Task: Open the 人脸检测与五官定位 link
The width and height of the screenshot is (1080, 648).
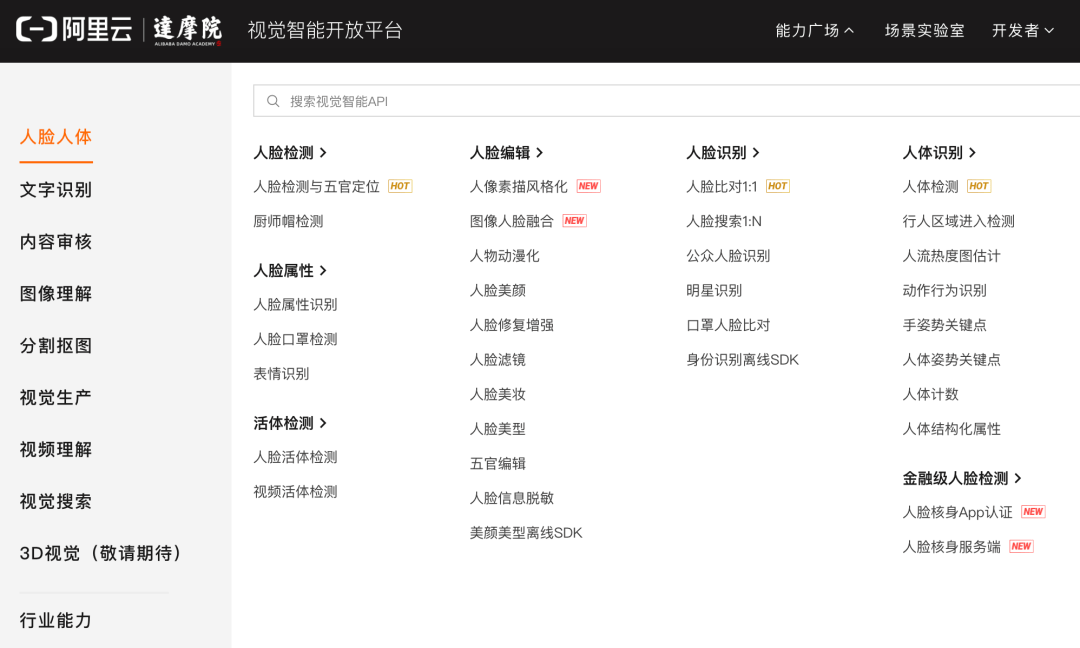Action: point(316,186)
